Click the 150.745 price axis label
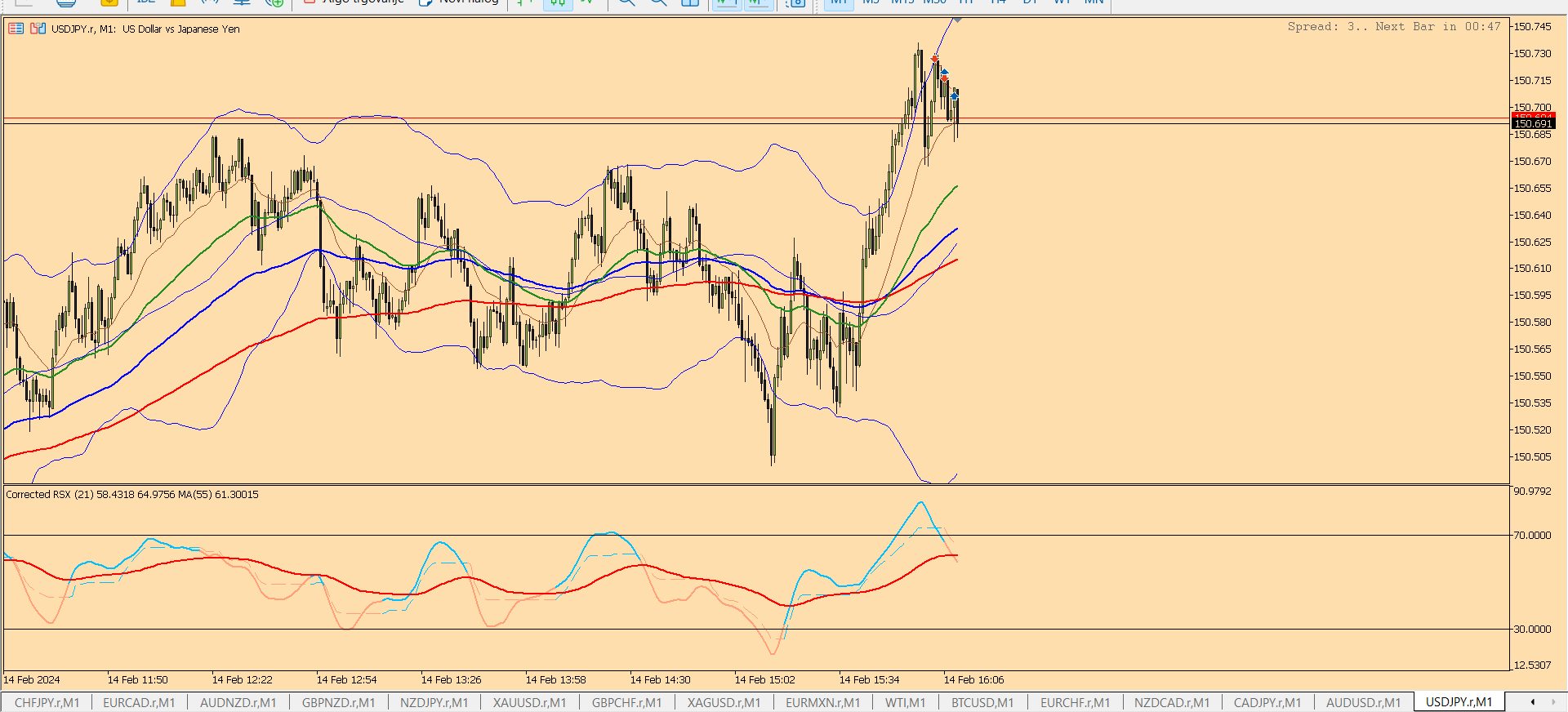This screenshot has width=1568, height=712. (x=1533, y=26)
